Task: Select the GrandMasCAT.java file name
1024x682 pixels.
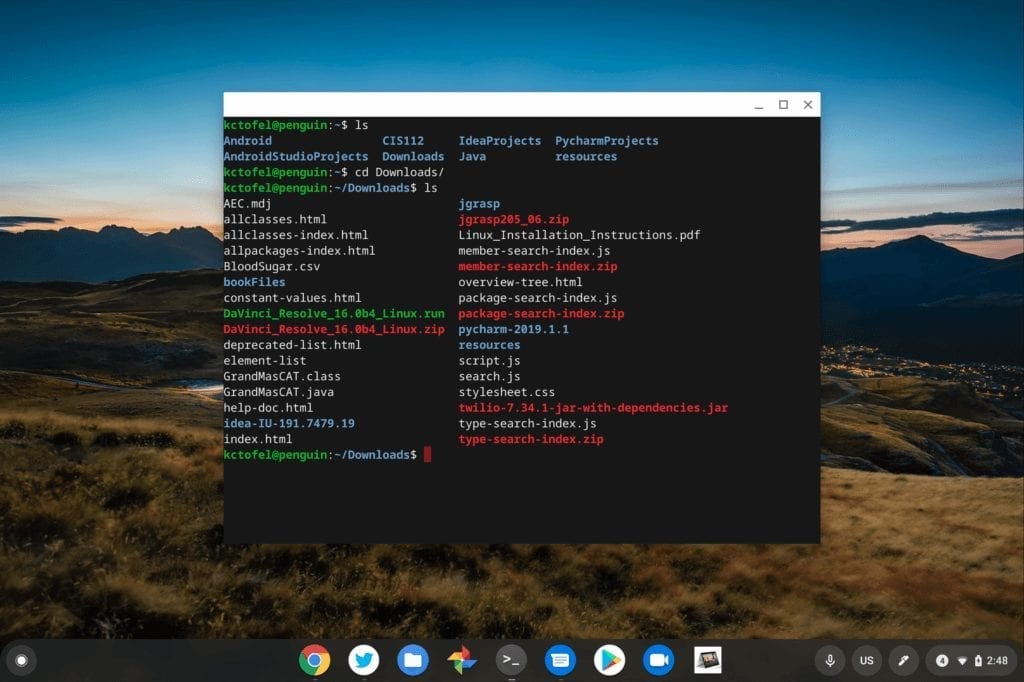Action: coord(278,392)
